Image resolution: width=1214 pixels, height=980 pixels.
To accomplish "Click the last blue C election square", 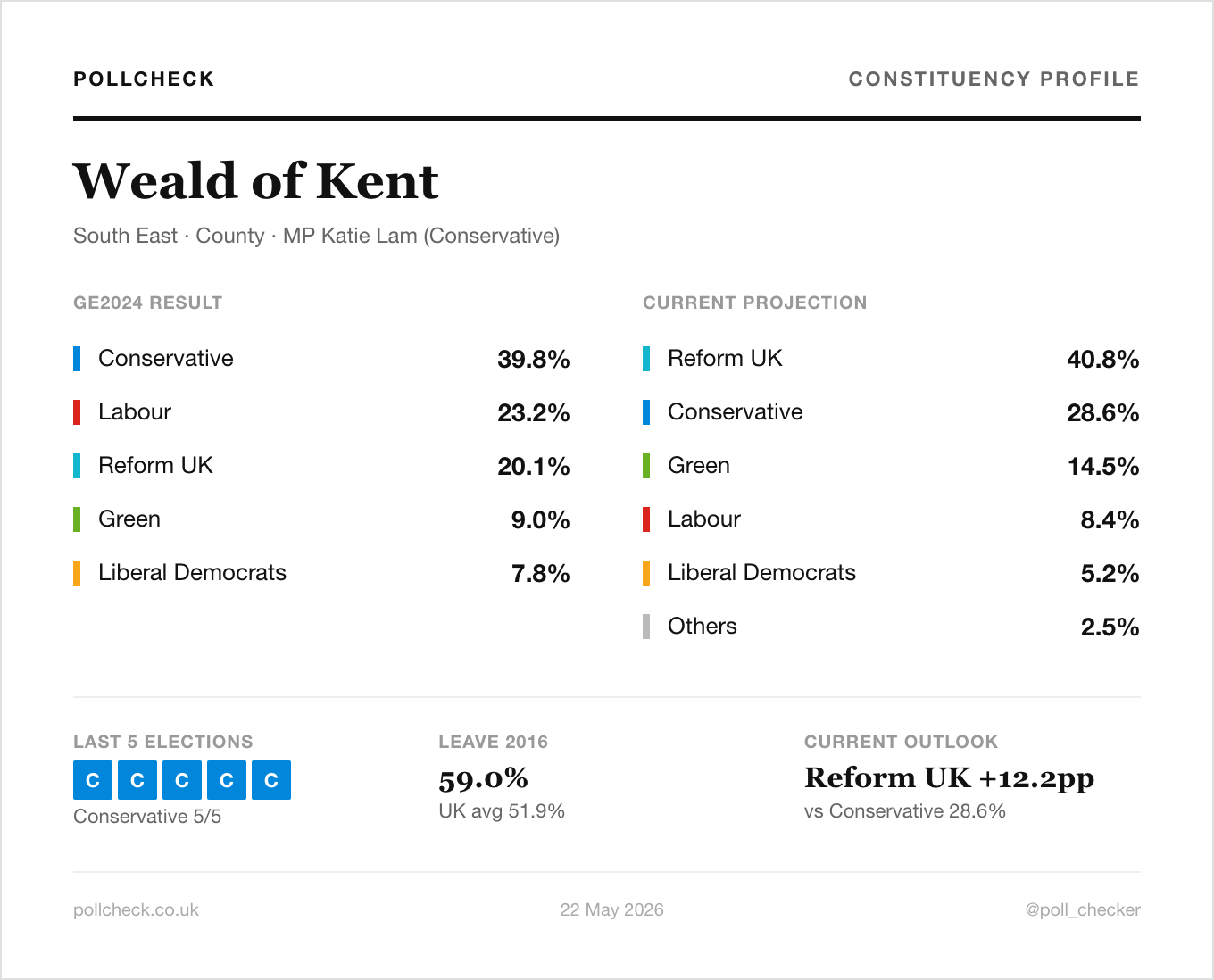I will pos(271,780).
